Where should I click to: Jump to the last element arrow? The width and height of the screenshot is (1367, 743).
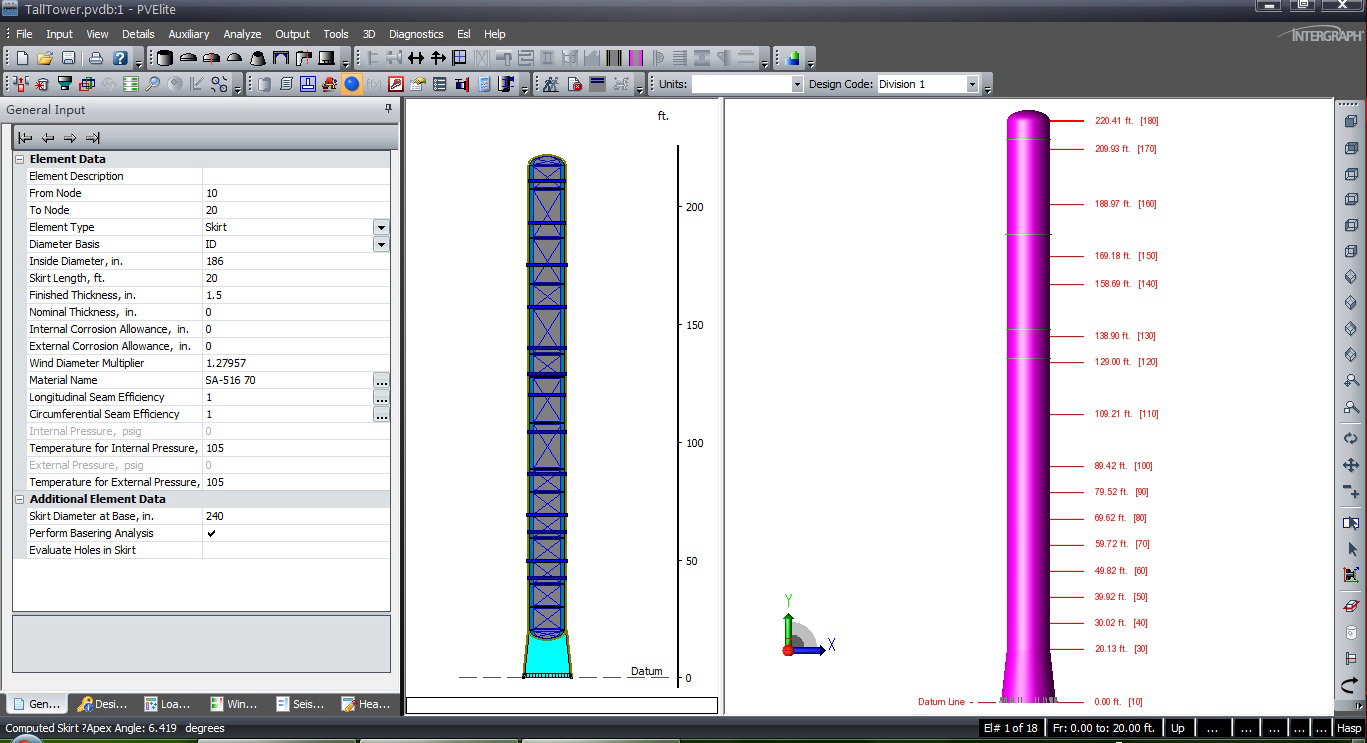click(92, 138)
